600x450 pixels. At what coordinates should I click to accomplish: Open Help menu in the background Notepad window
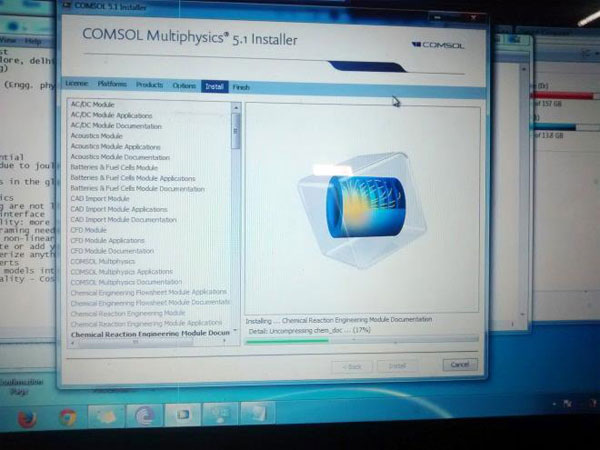[x=33, y=41]
